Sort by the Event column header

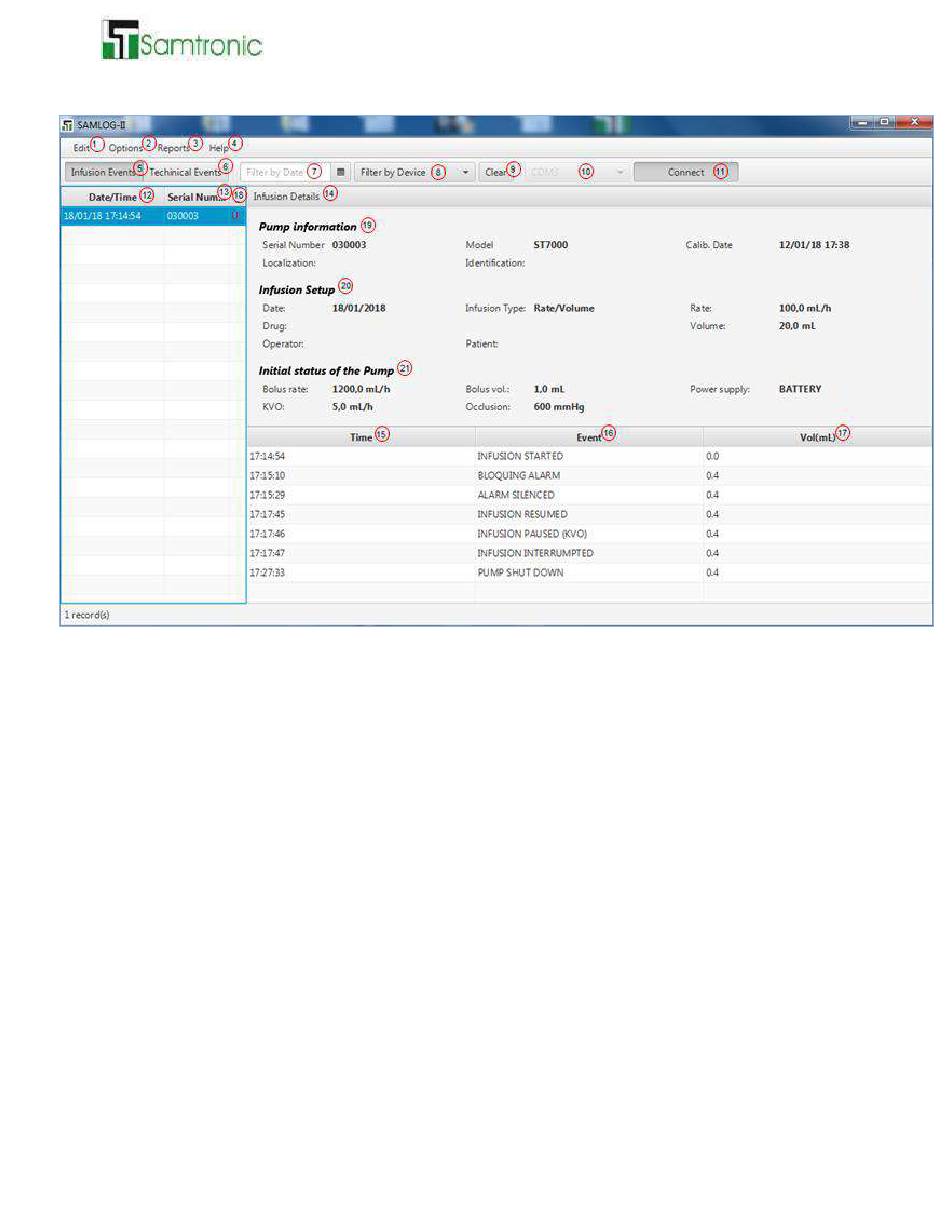tap(589, 437)
